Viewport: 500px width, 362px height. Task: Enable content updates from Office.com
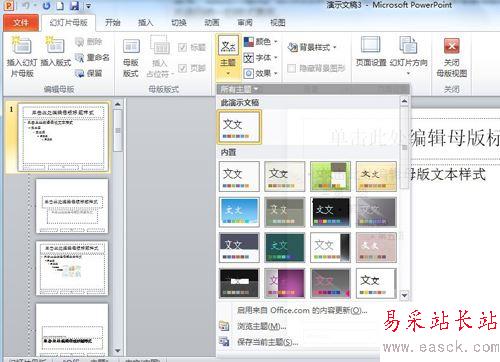[302, 310]
